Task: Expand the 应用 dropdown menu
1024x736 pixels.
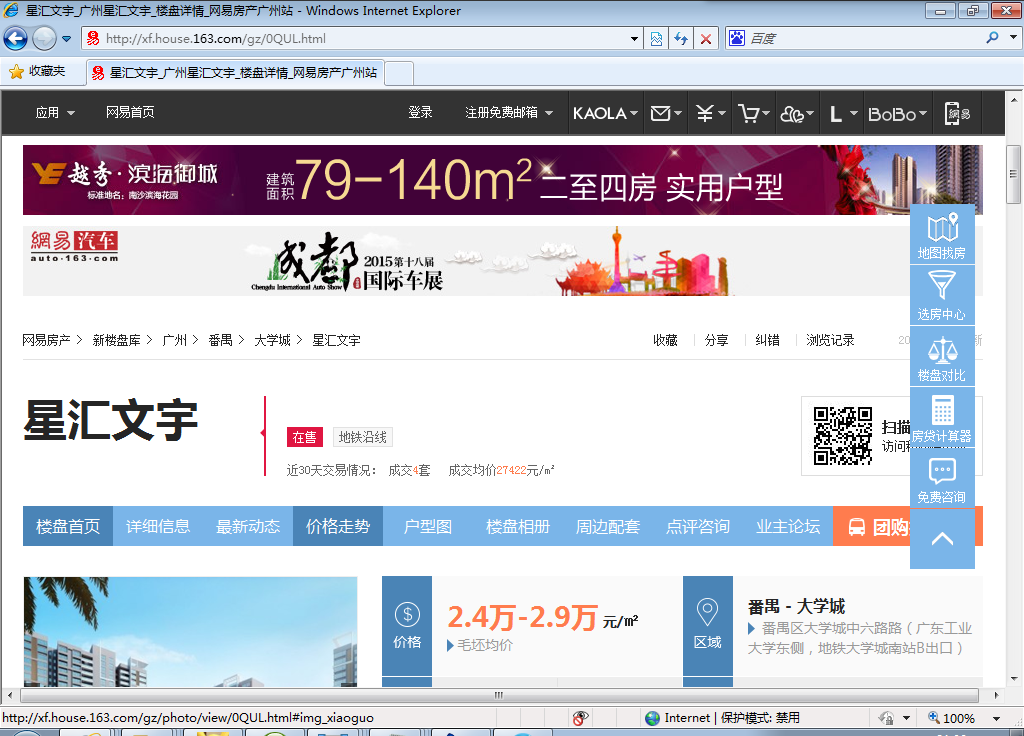Action: 55,113
